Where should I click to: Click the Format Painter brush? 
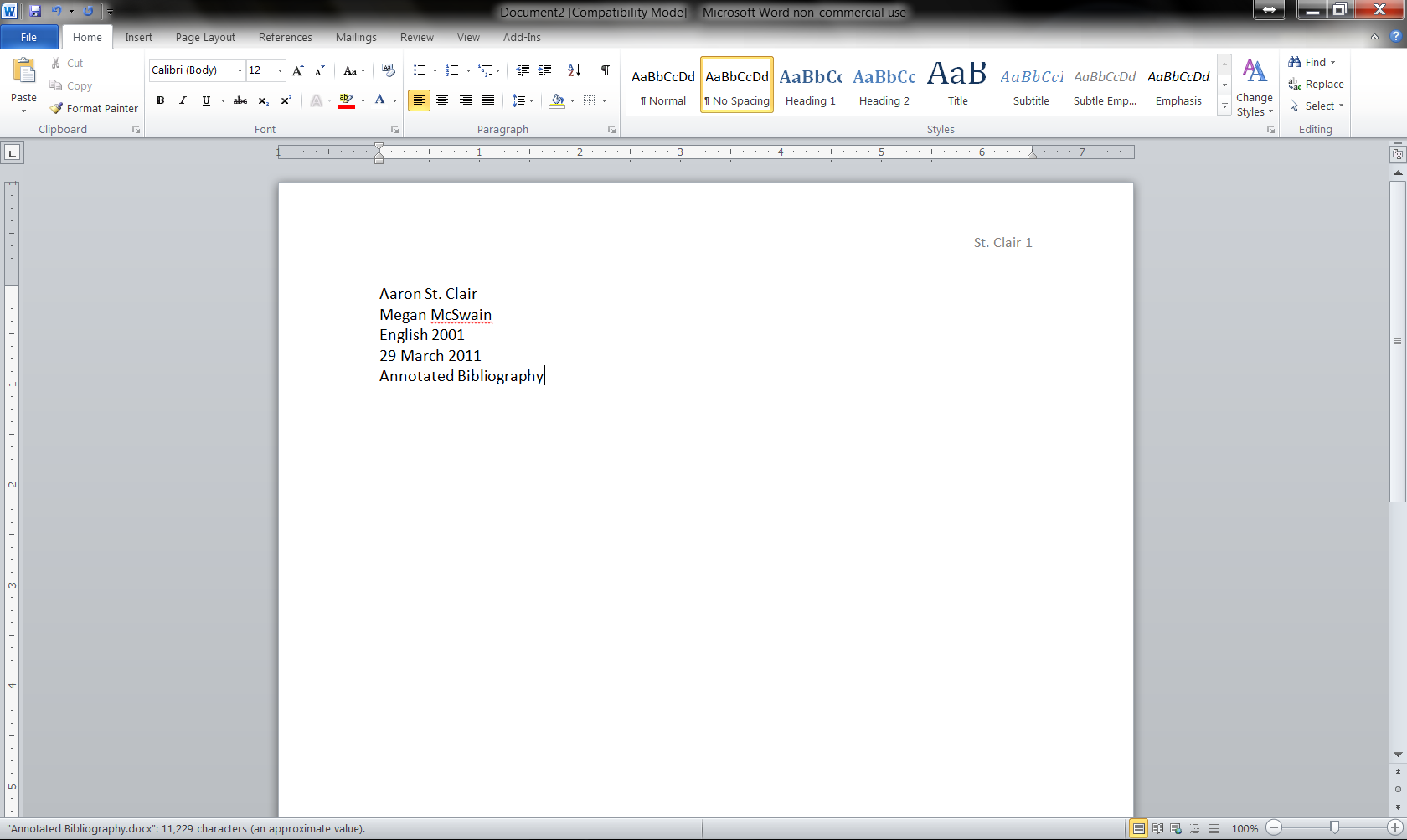pos(56,108)
